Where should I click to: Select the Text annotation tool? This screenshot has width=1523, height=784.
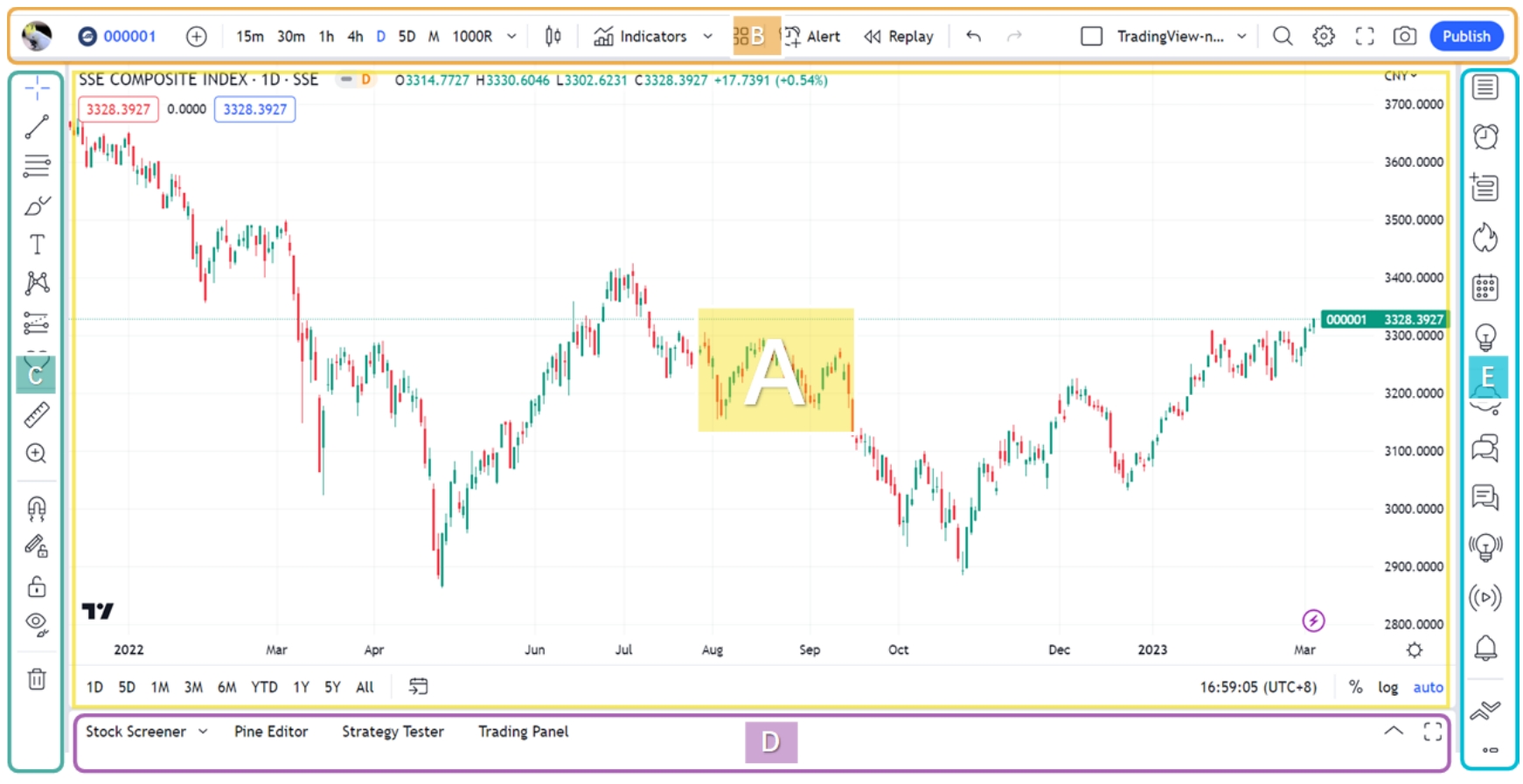click(37, 245)
